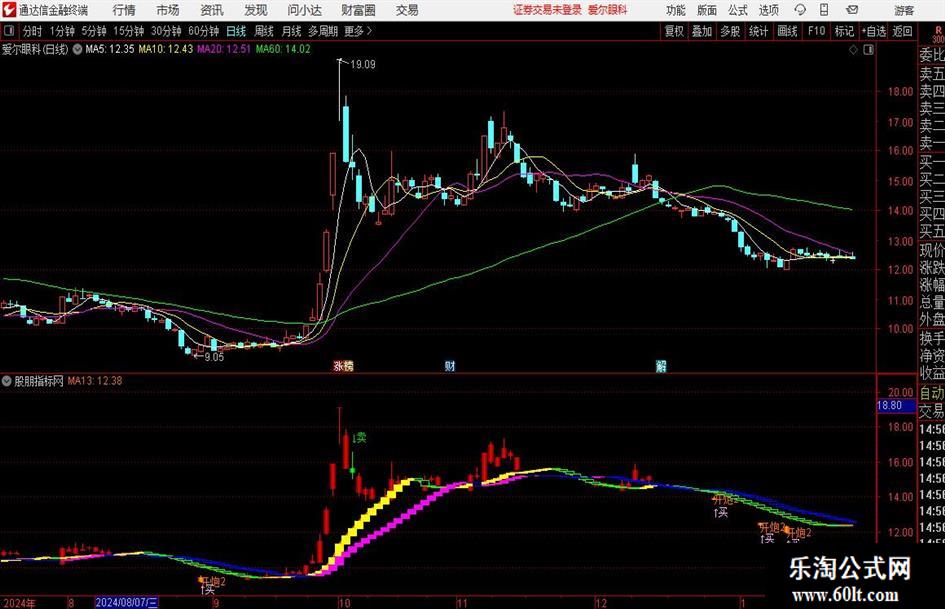Switch to the 60分钟 period tab
945x609 pixels.
click(x=203, y=31)
